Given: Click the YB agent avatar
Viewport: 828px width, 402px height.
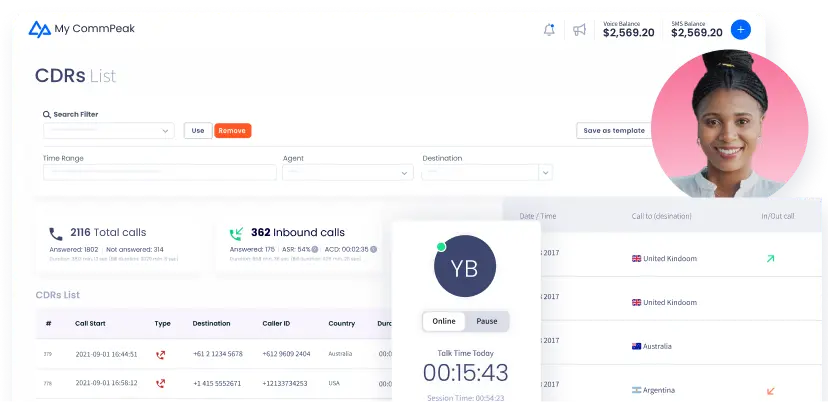Looking at the screenshot, I should [465, 266].
